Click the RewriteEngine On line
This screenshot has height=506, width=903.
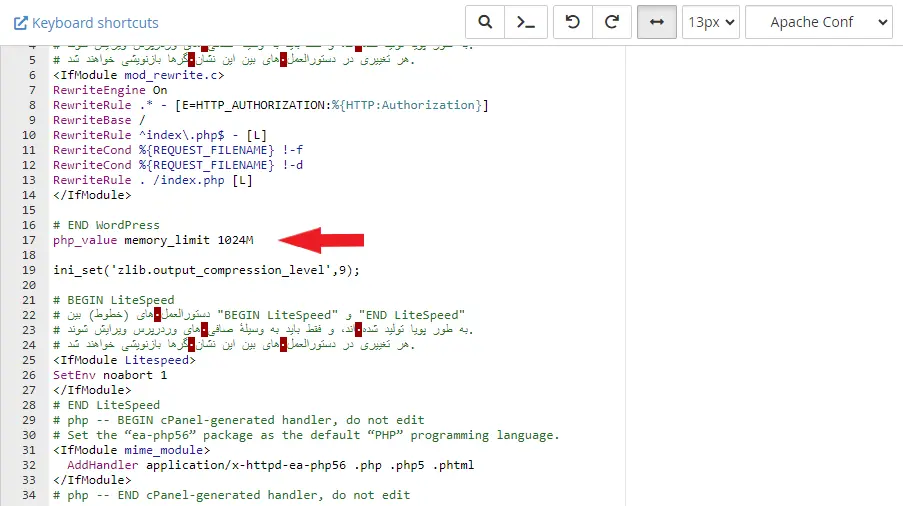[x=110, y=90]
